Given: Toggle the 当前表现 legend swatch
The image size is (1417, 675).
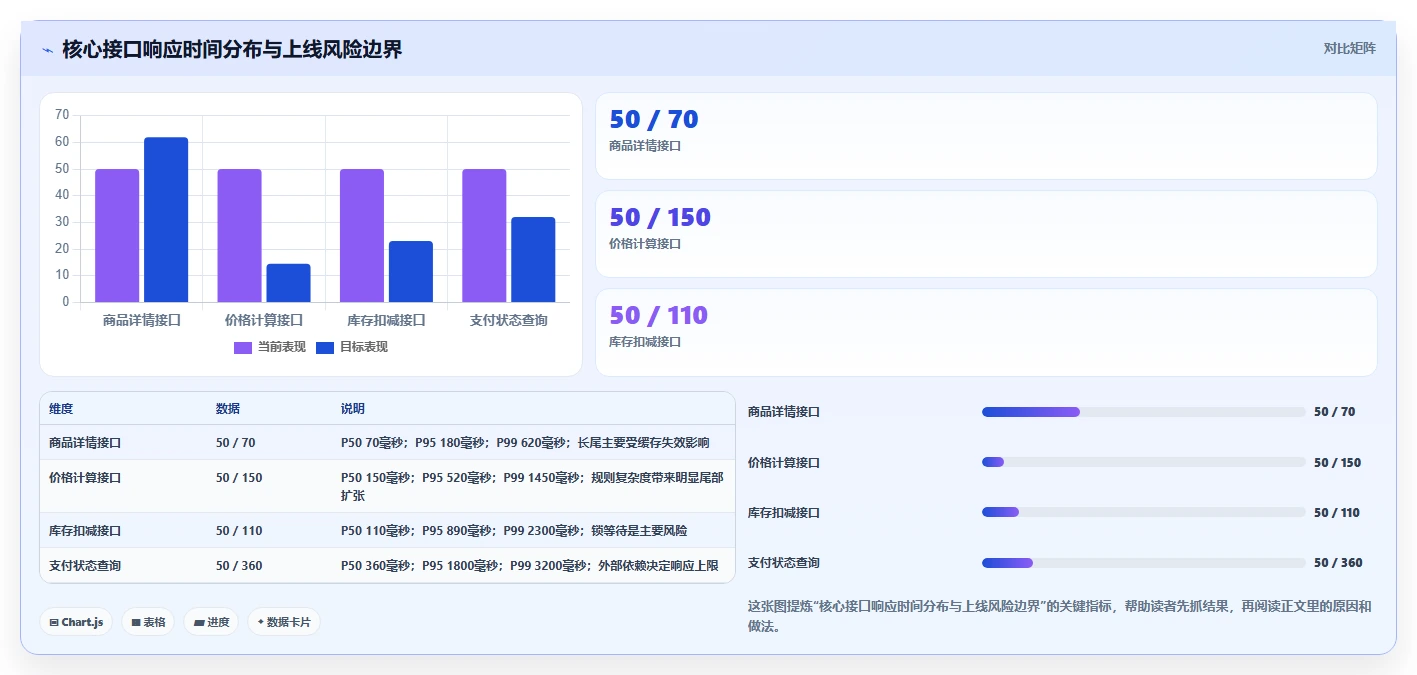Looking at the screenshot, I should click(243, 347).
